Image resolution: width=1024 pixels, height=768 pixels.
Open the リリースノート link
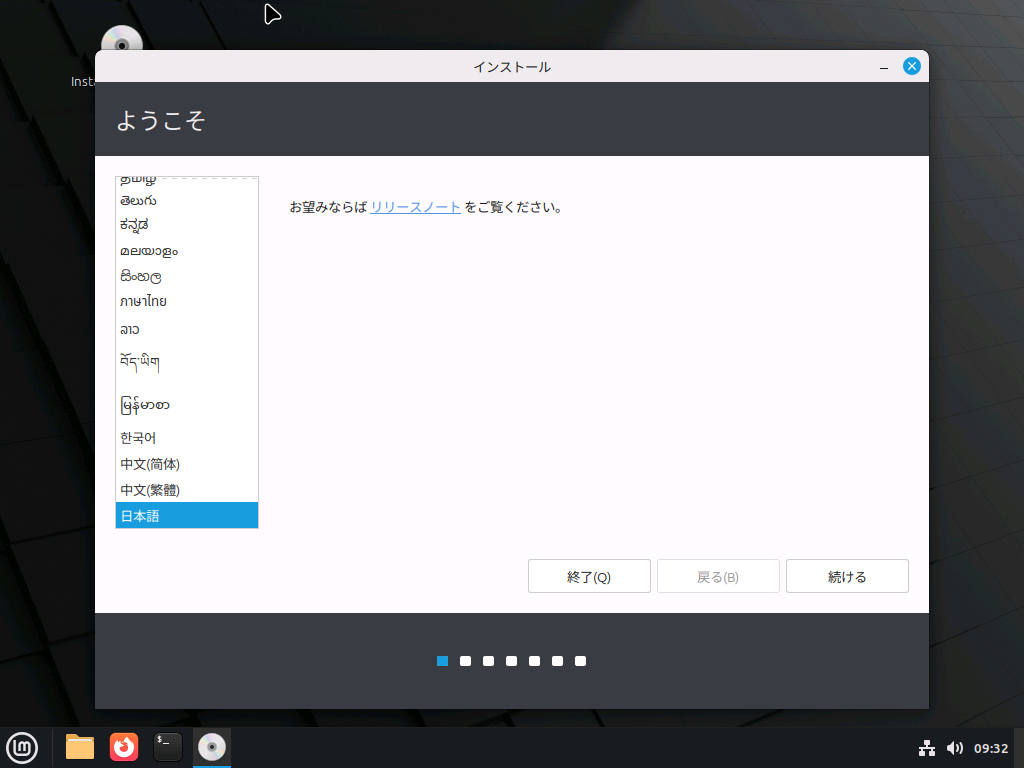click(x=415, y=207)
